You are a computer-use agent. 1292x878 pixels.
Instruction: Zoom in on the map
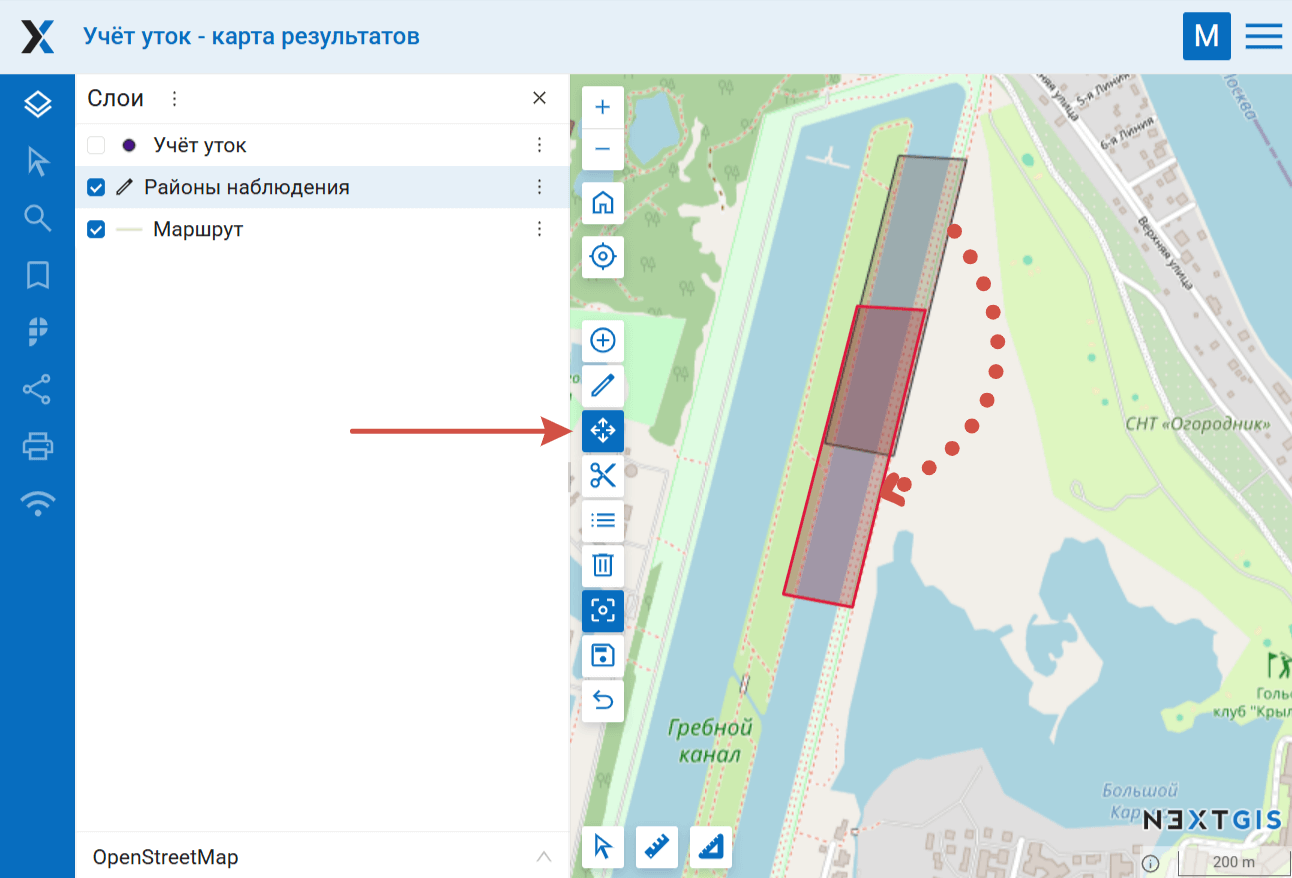pyautogui.click(x=603, y=108)
